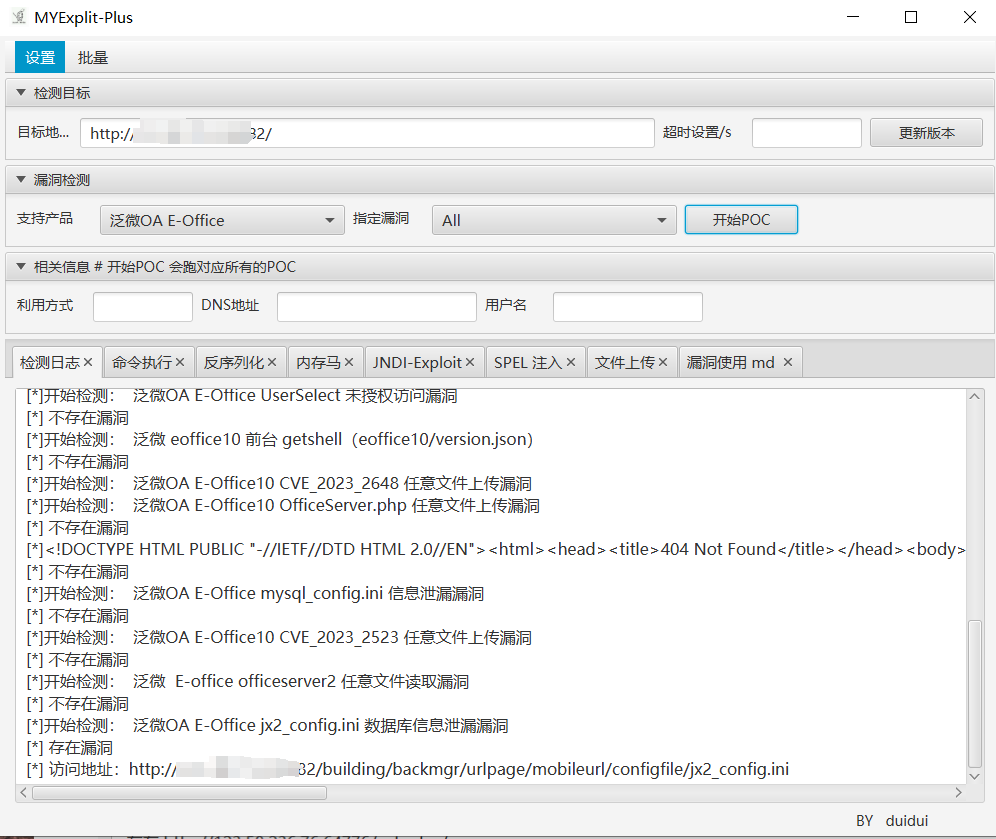The width and height of the screenshot is (996, 839).
Task: Click the log scroll-left arrow
Action: [x=24, y=793]
